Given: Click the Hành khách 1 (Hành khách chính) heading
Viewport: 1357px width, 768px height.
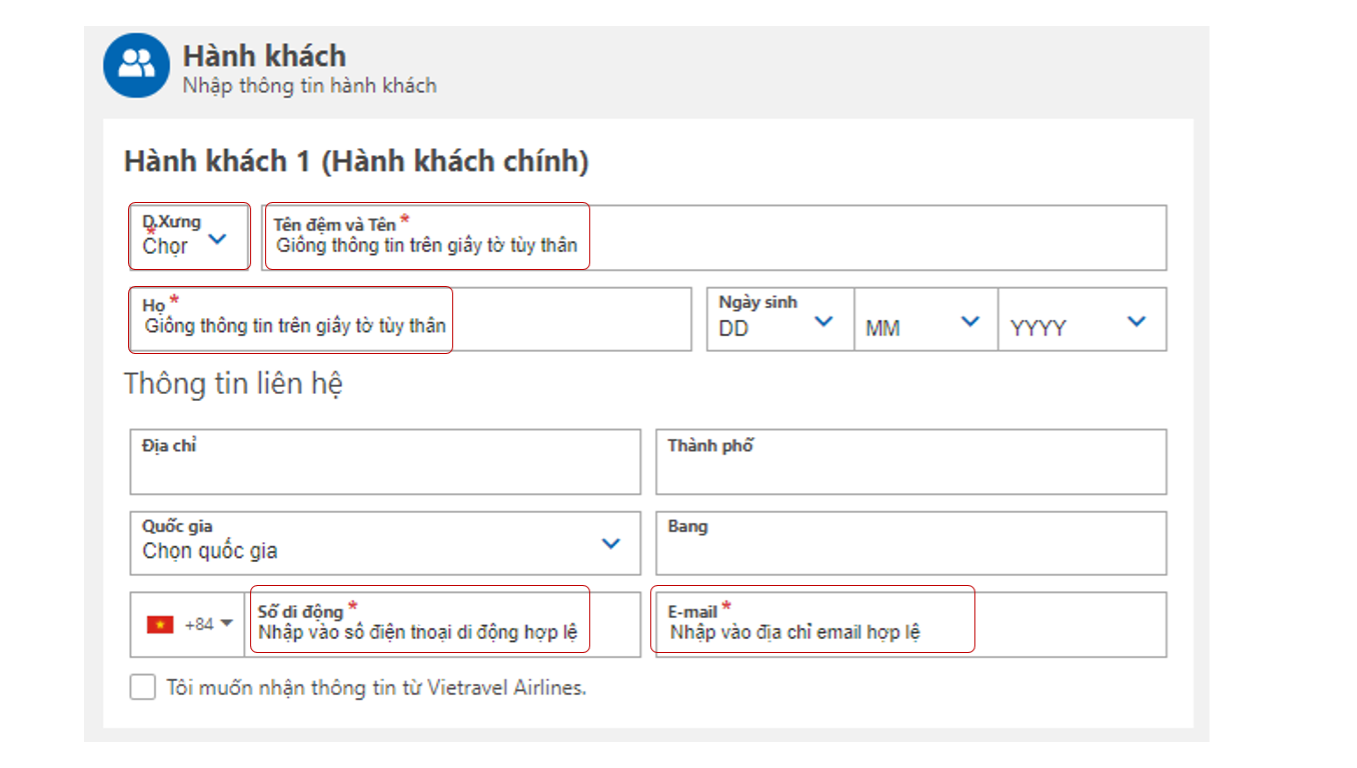Looking at the screenshot, I should (x=356, y=162).
